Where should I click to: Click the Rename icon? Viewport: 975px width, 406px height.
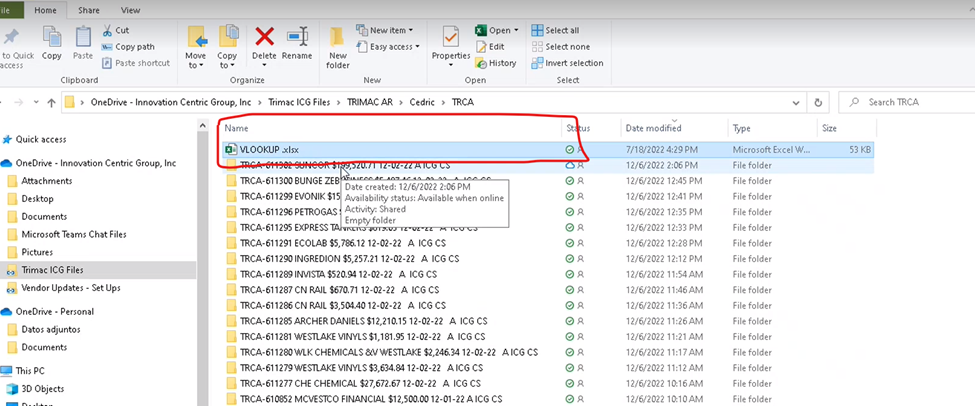tap(297, 37)
